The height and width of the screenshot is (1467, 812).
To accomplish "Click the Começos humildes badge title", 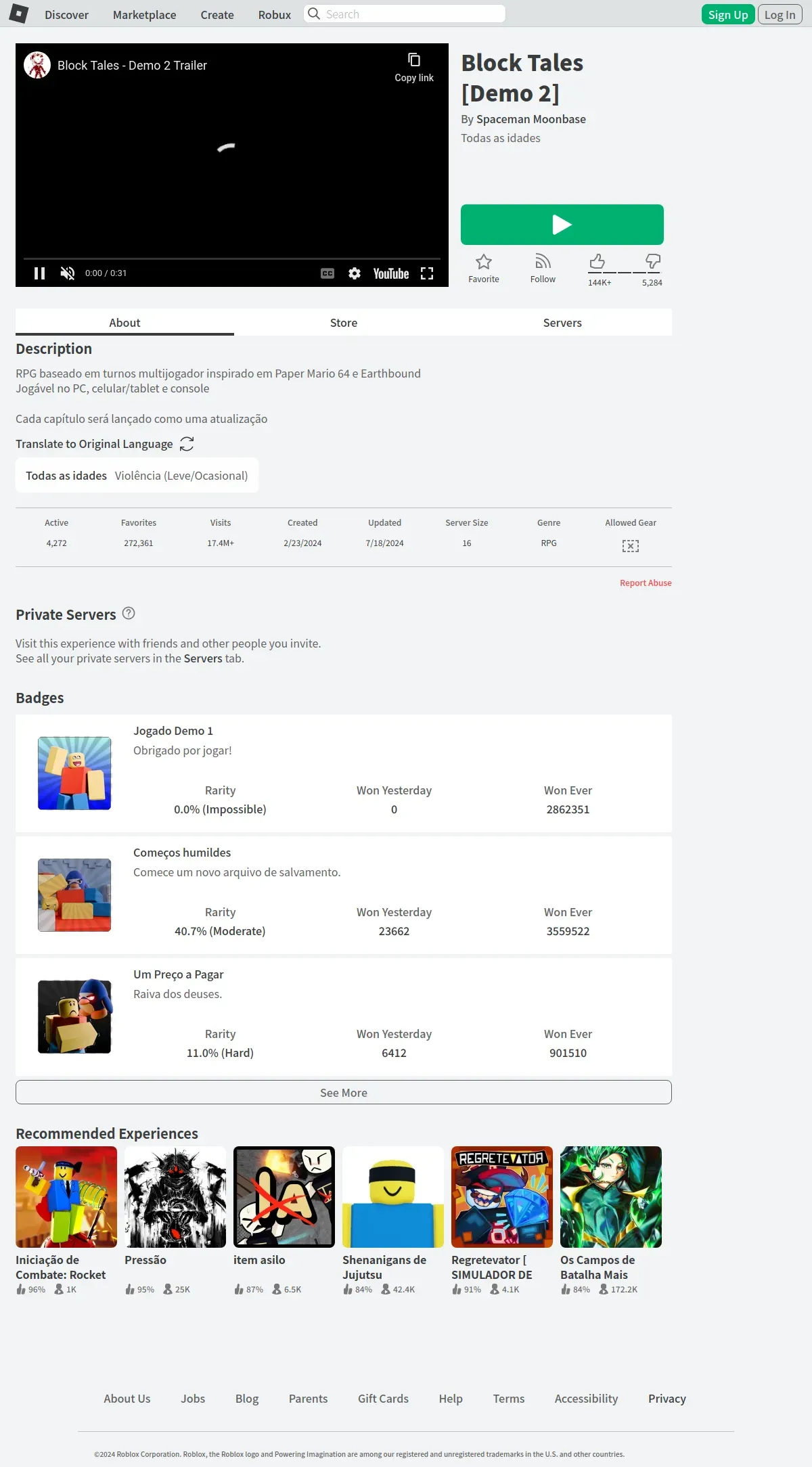I will pyautogui.click(x=182, y=853).
